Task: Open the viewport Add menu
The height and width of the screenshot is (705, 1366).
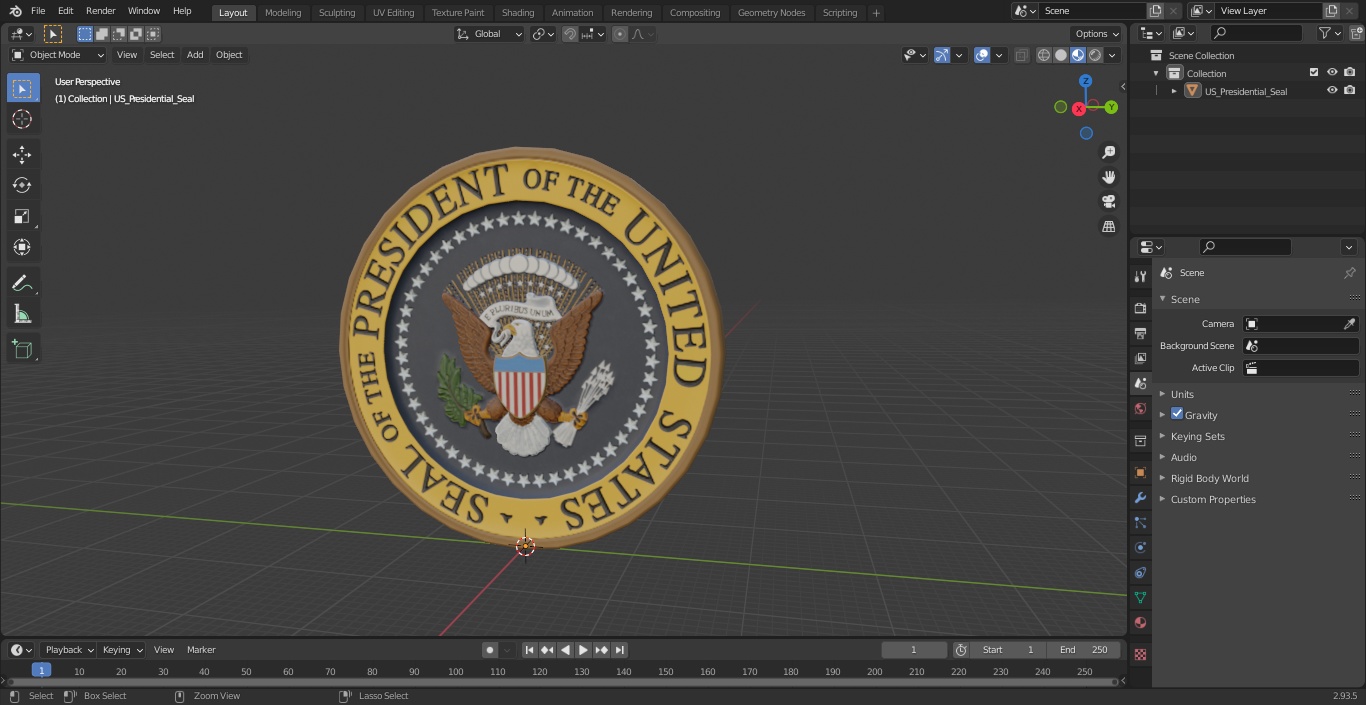Action: tap(195, 55)
